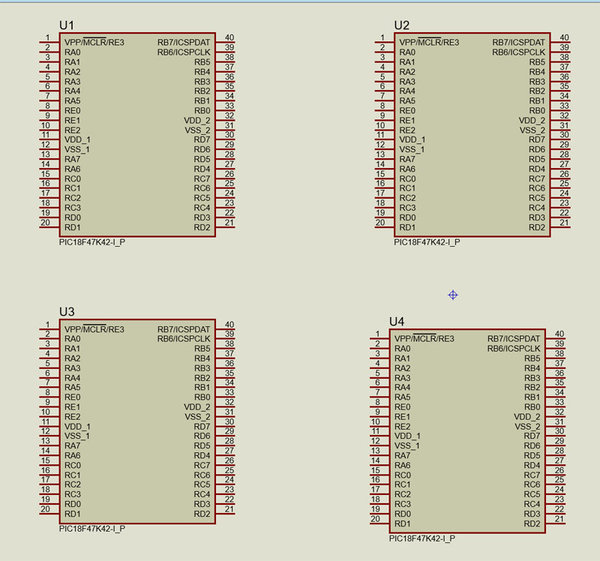The width and height of the screenshot is (600, 561).
Task: Click the RE0 pin label on U2
Action: click(408, 111)
